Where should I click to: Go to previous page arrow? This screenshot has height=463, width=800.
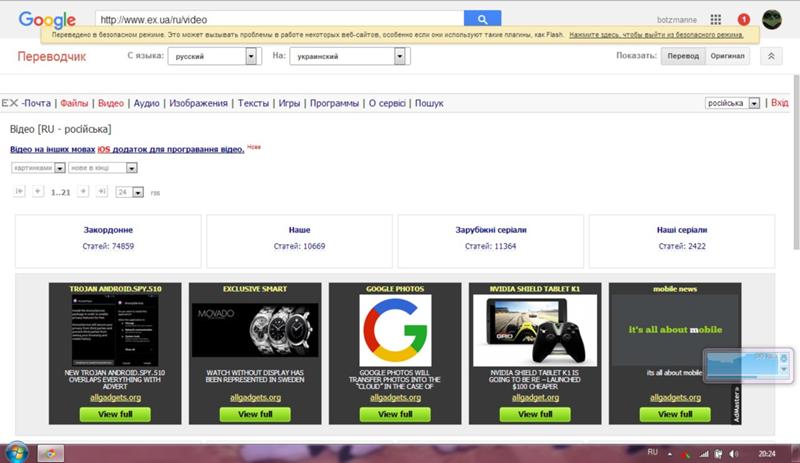point(38,191)
